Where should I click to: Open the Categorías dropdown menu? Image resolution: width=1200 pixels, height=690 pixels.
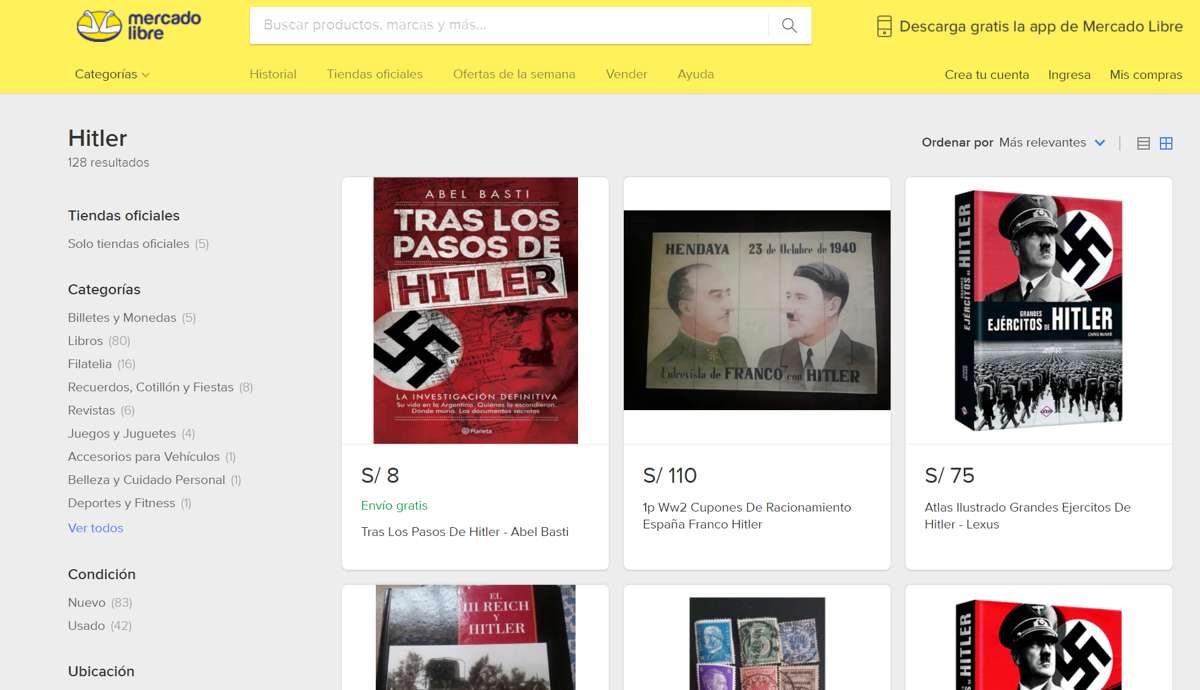[x=112, y=74]
